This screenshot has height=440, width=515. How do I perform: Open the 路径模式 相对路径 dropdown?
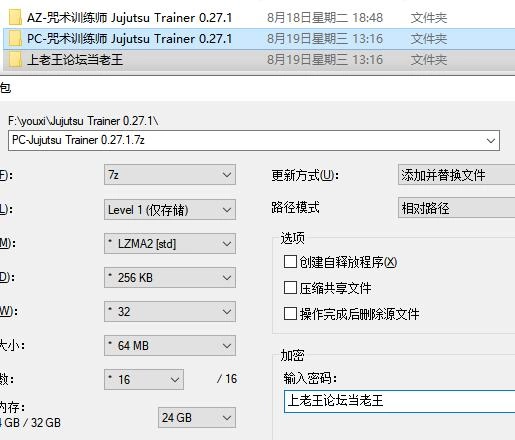457,208
